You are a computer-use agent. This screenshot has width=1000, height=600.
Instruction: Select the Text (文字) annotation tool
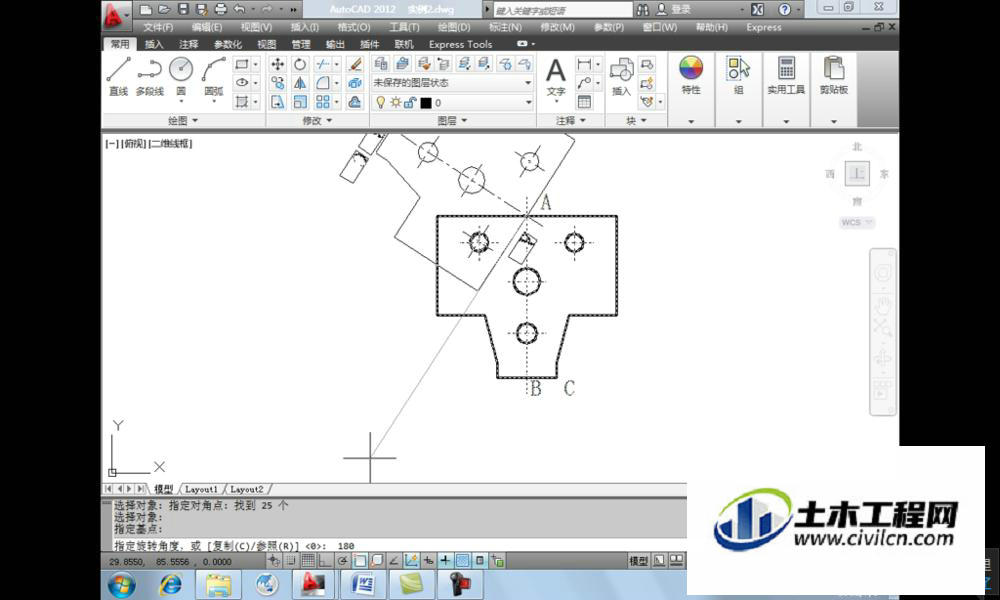555,78
